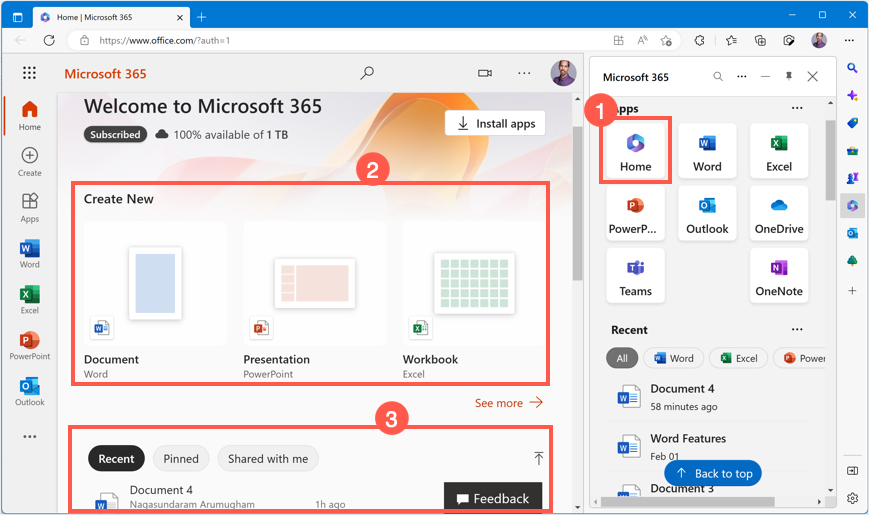Viewport: 869px width, 515px height.
Task: Click search icon in Microsoft 365 sidebar pane
Action: 718,77
